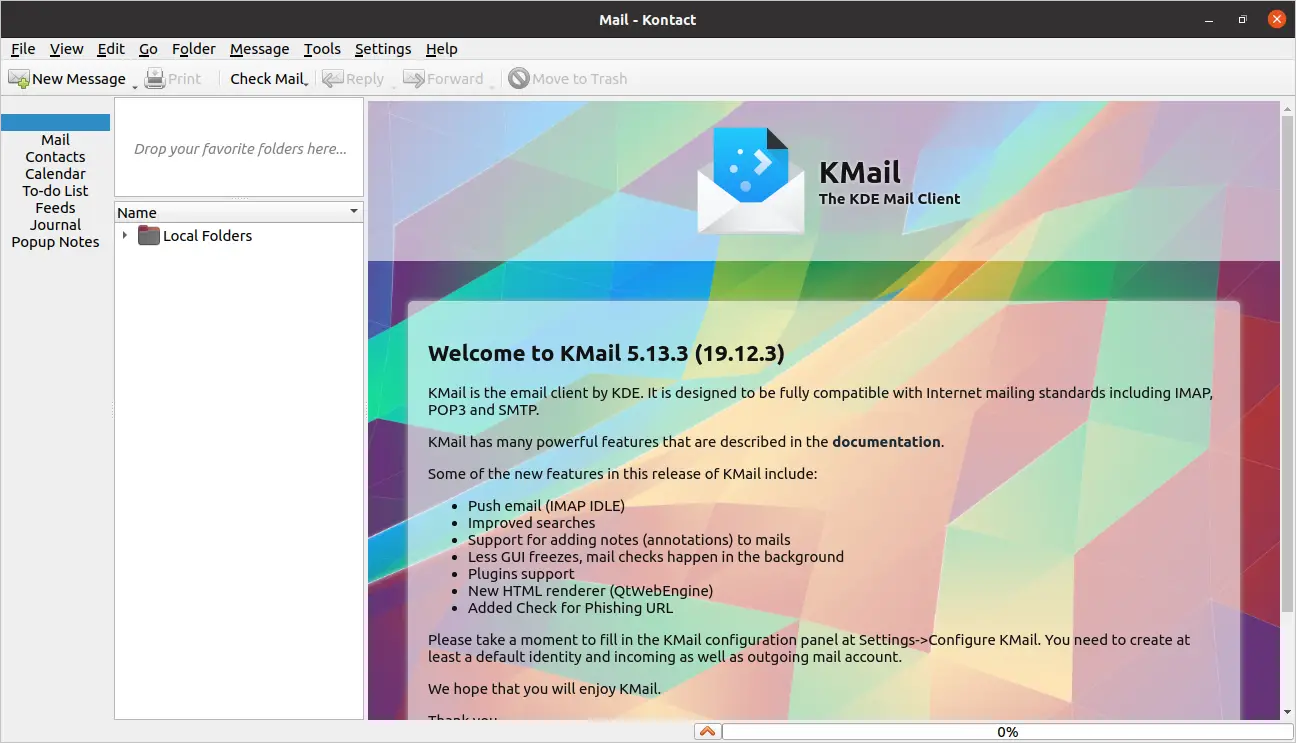Open the Settings menu
1296x743 pixels.
383,48
